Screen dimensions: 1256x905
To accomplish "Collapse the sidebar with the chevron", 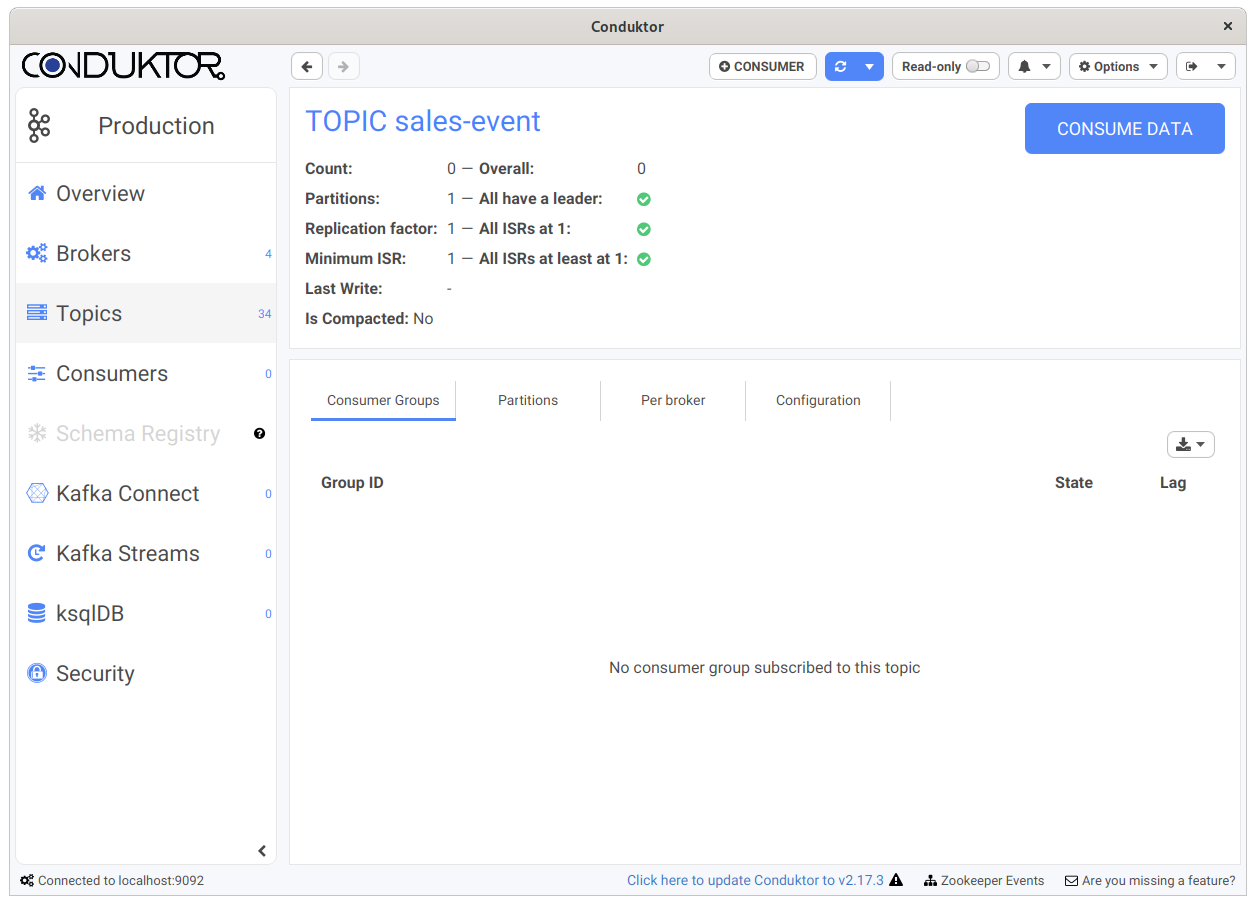I will pyautogui.click(x=262, y=851).
